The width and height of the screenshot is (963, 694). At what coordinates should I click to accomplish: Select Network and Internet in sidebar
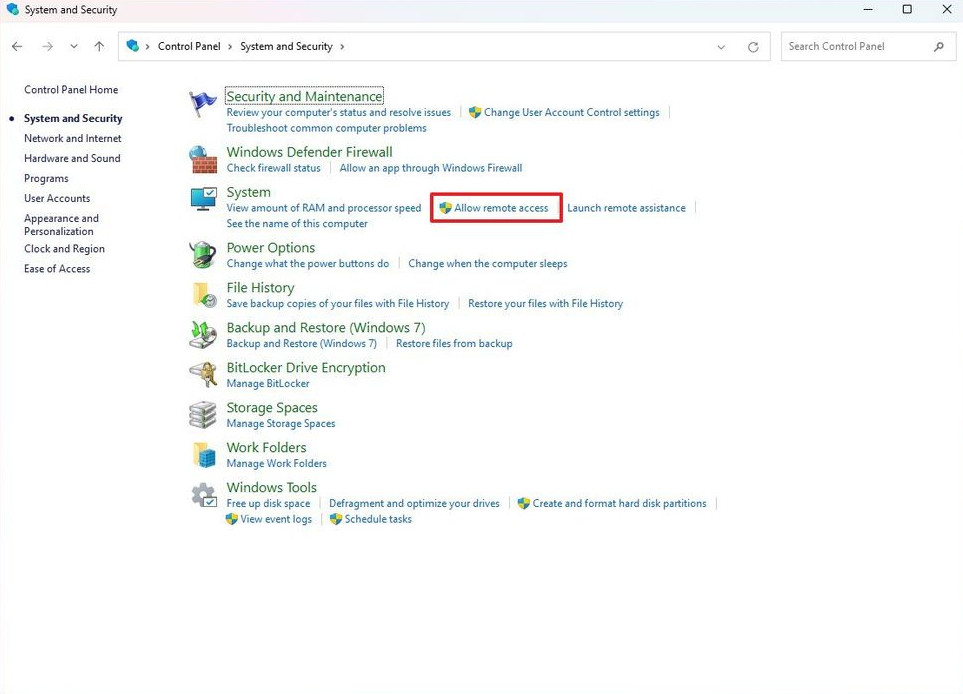point(72,138)
